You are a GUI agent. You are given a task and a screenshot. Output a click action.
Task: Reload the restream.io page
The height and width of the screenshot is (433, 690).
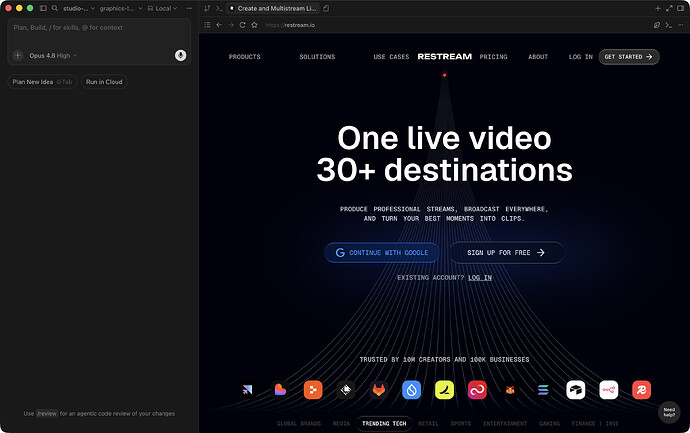point(242,25)
